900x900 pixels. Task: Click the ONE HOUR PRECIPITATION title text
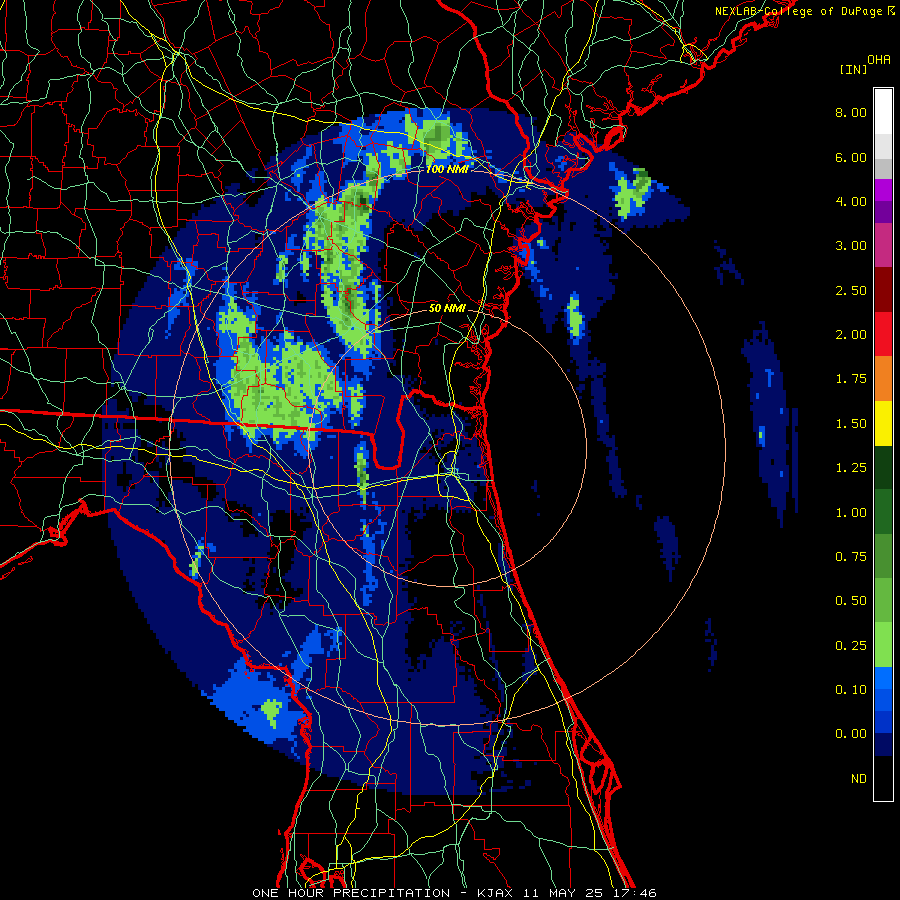[351, 893]
